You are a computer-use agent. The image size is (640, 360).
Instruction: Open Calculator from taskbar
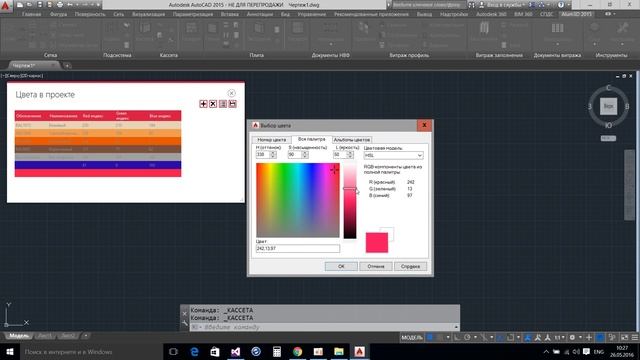pyautogui.click(x=277, y=351)
